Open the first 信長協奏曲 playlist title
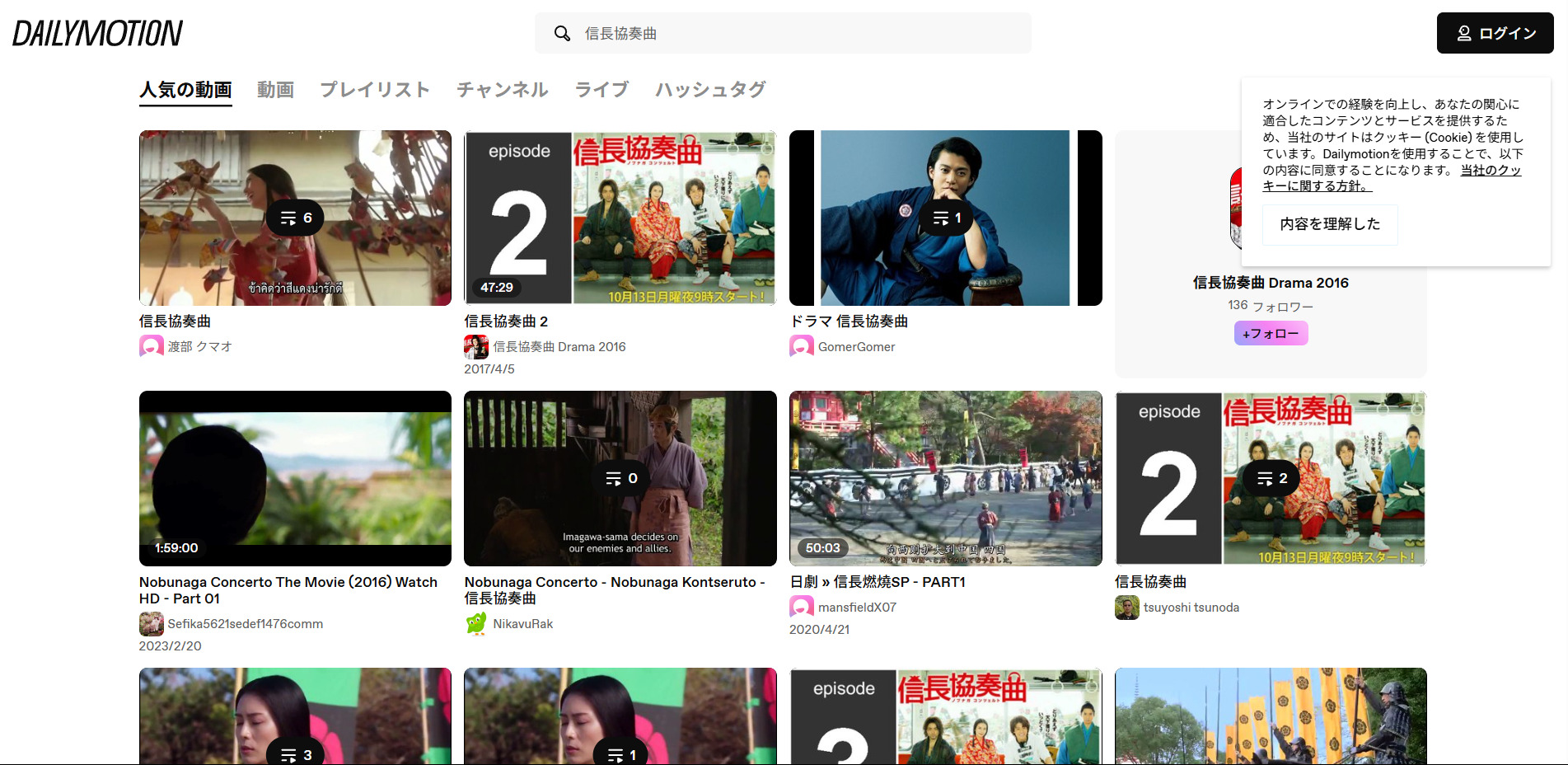The image size is (1568, 765). pos(175,321)
